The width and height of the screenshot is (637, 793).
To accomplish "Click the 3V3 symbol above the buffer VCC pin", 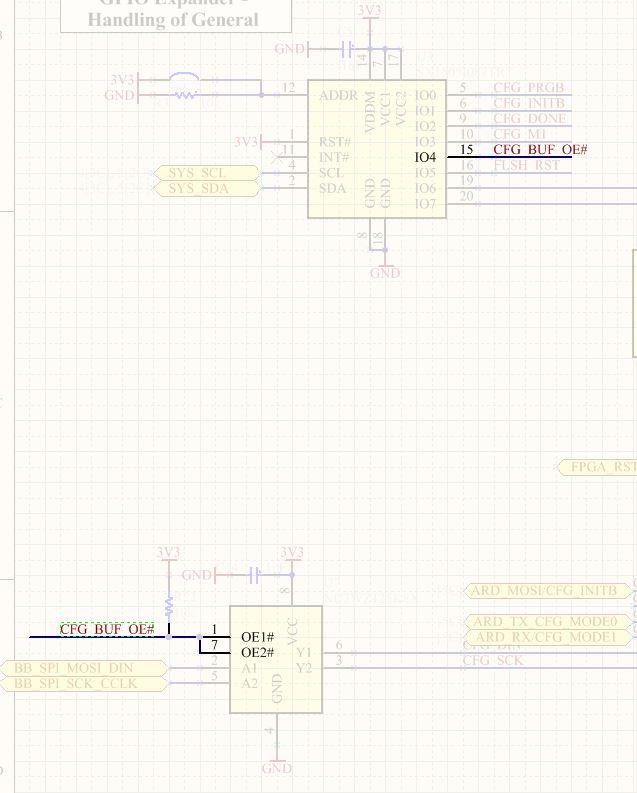I will pyautogui.click(x=291, y=553).
